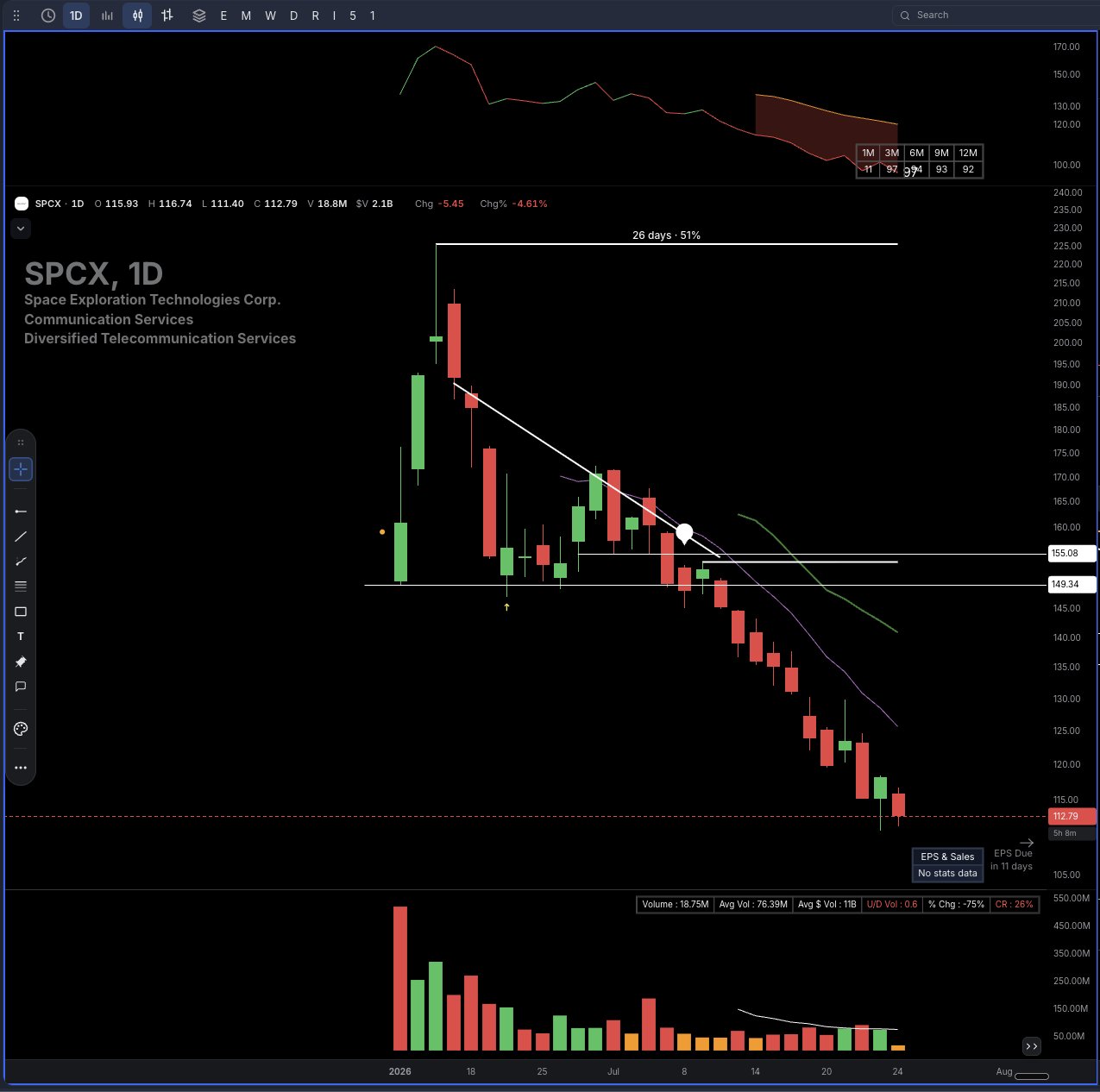Select the rectangle drawing tool
Screen dimensions: 1100x1092
click(21, 612)
